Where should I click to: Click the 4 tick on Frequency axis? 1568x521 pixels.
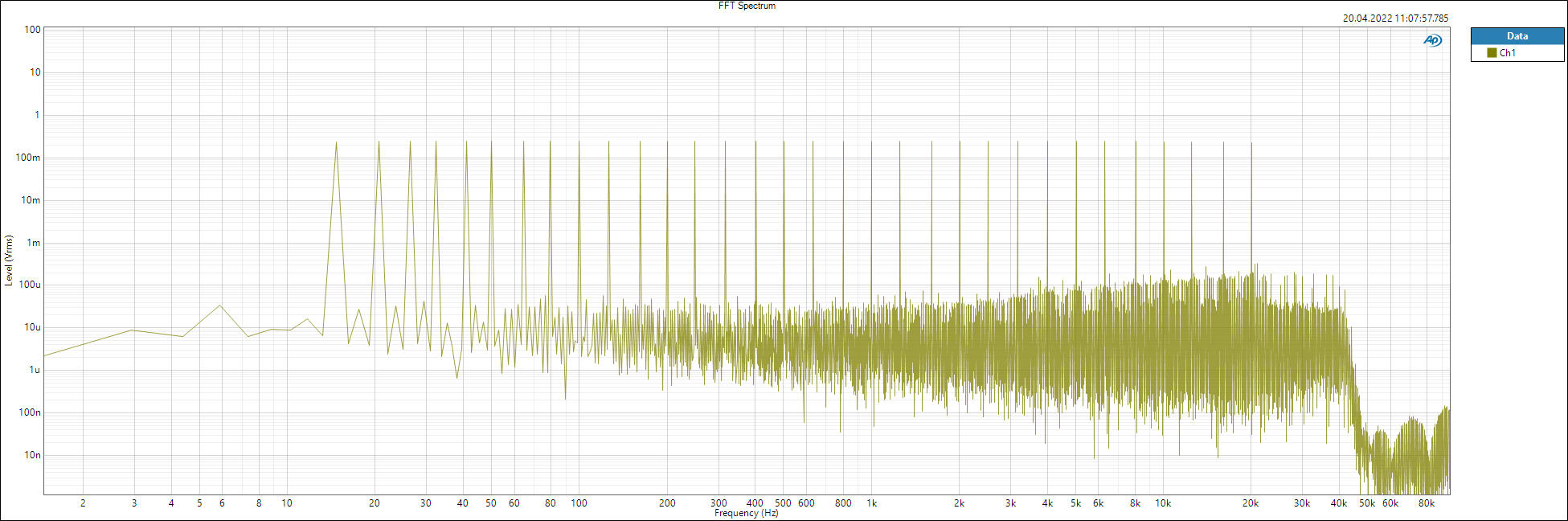tap(171, 503)
